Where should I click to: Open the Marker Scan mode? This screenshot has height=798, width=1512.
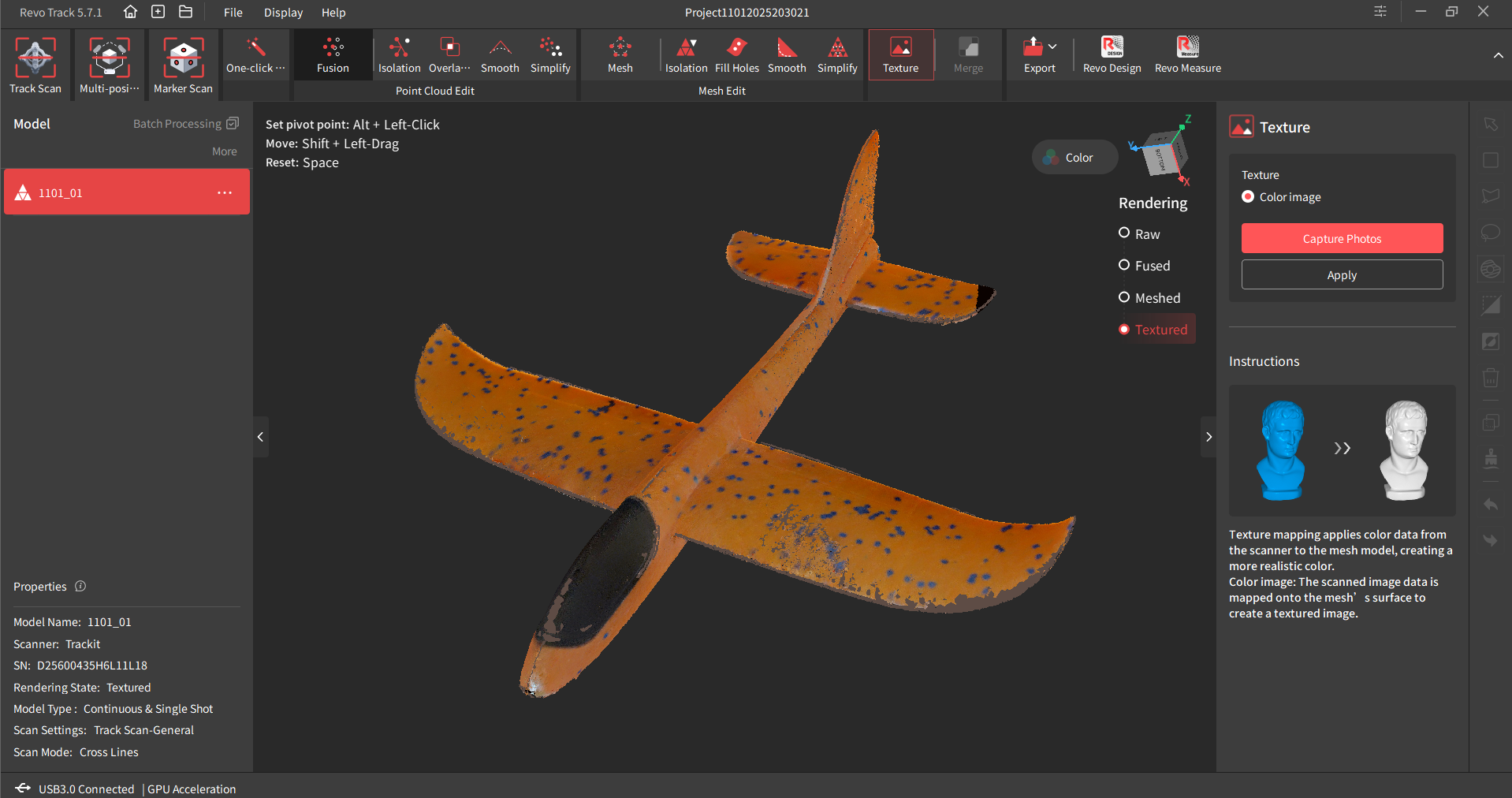[183, 58]
